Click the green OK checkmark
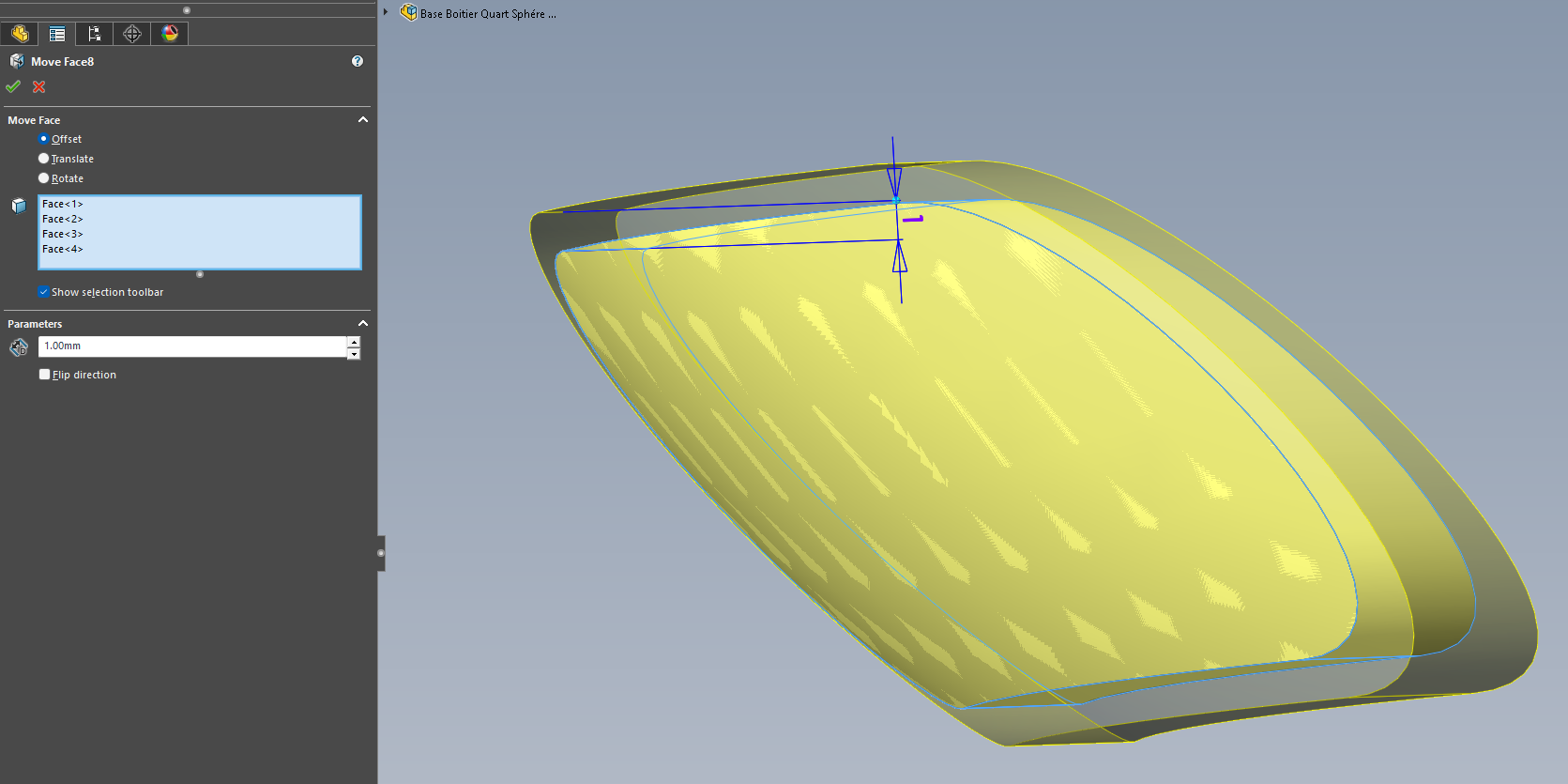Image resolution: width=1568 pixels, height=784 pixels. tap(13, 87)
